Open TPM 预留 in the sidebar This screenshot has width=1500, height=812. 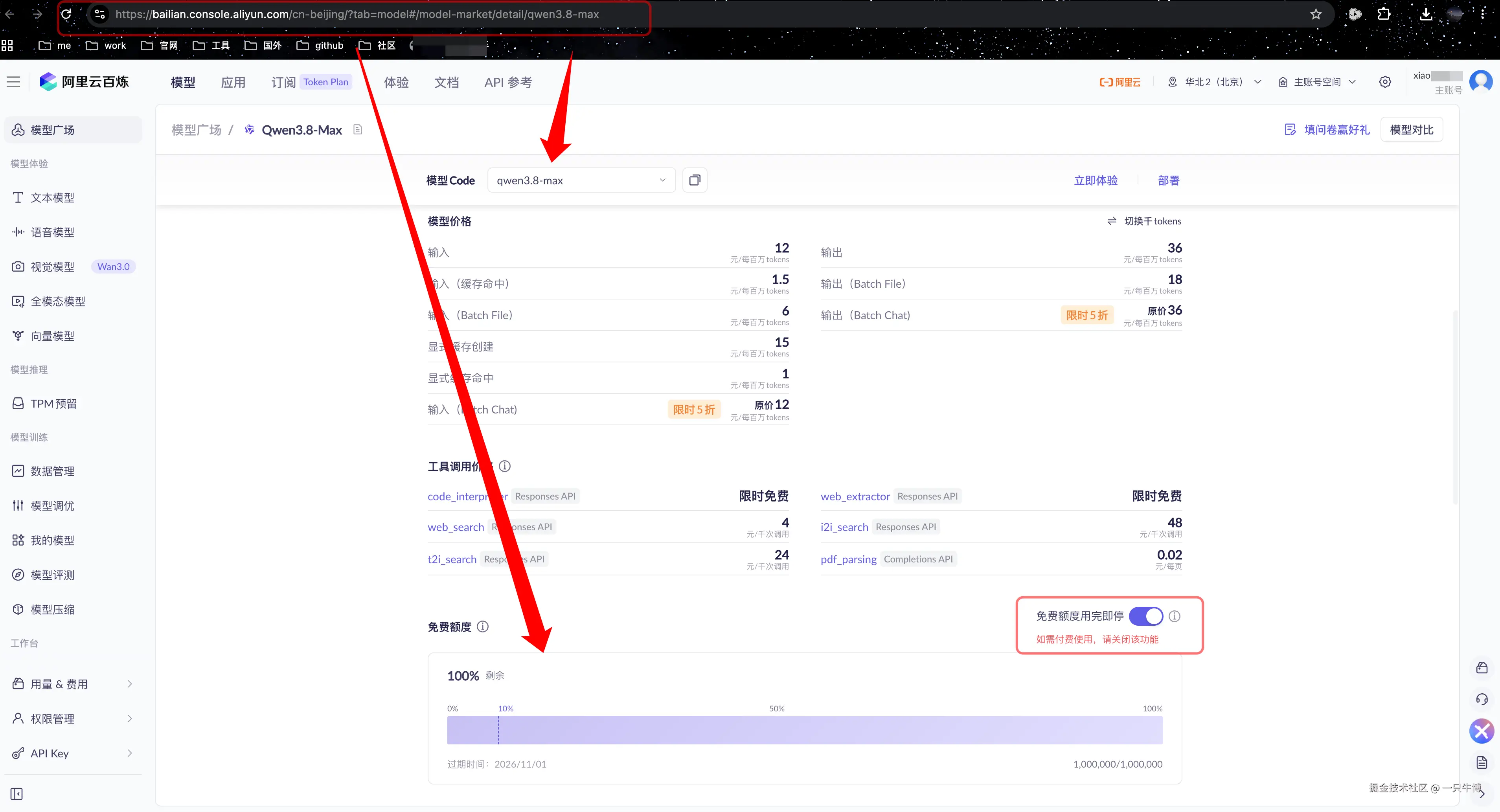pyautogui.click(x=73, y=403)
